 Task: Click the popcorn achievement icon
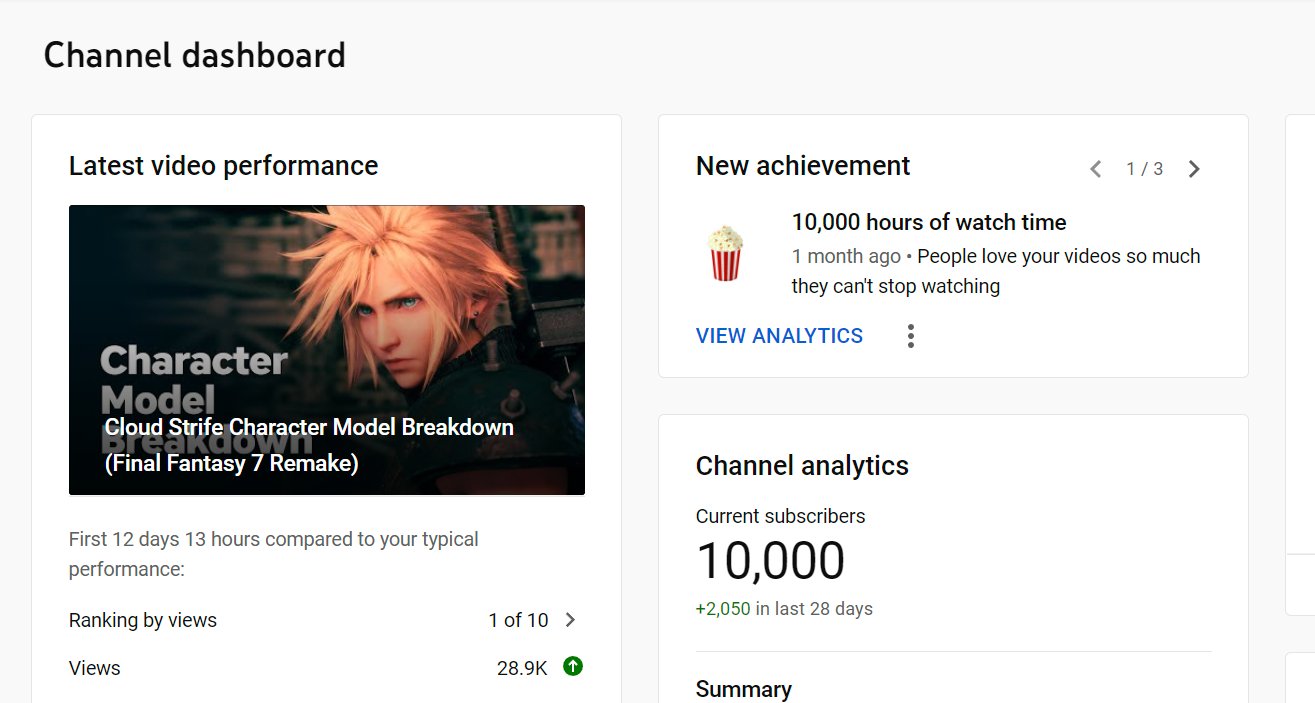tap(725, 253)
